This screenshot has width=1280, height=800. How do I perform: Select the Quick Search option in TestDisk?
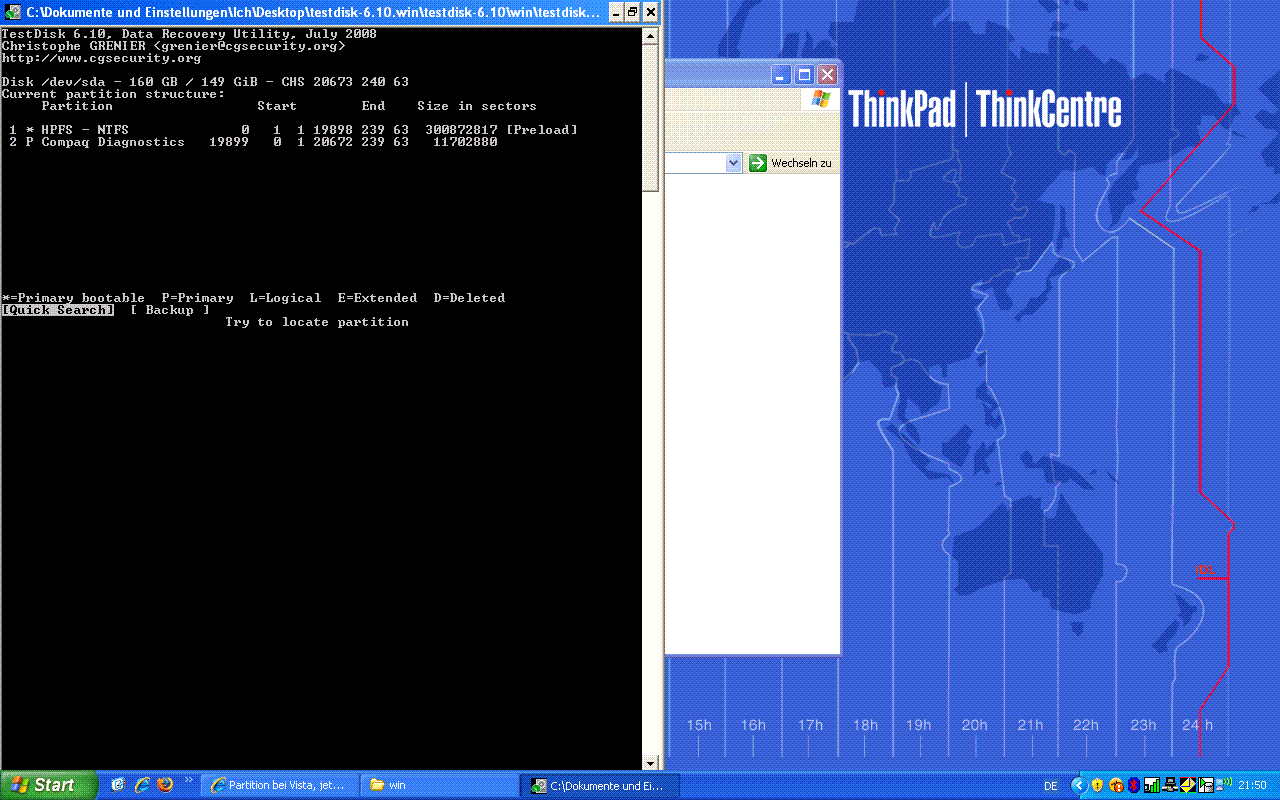click(58, 310)
